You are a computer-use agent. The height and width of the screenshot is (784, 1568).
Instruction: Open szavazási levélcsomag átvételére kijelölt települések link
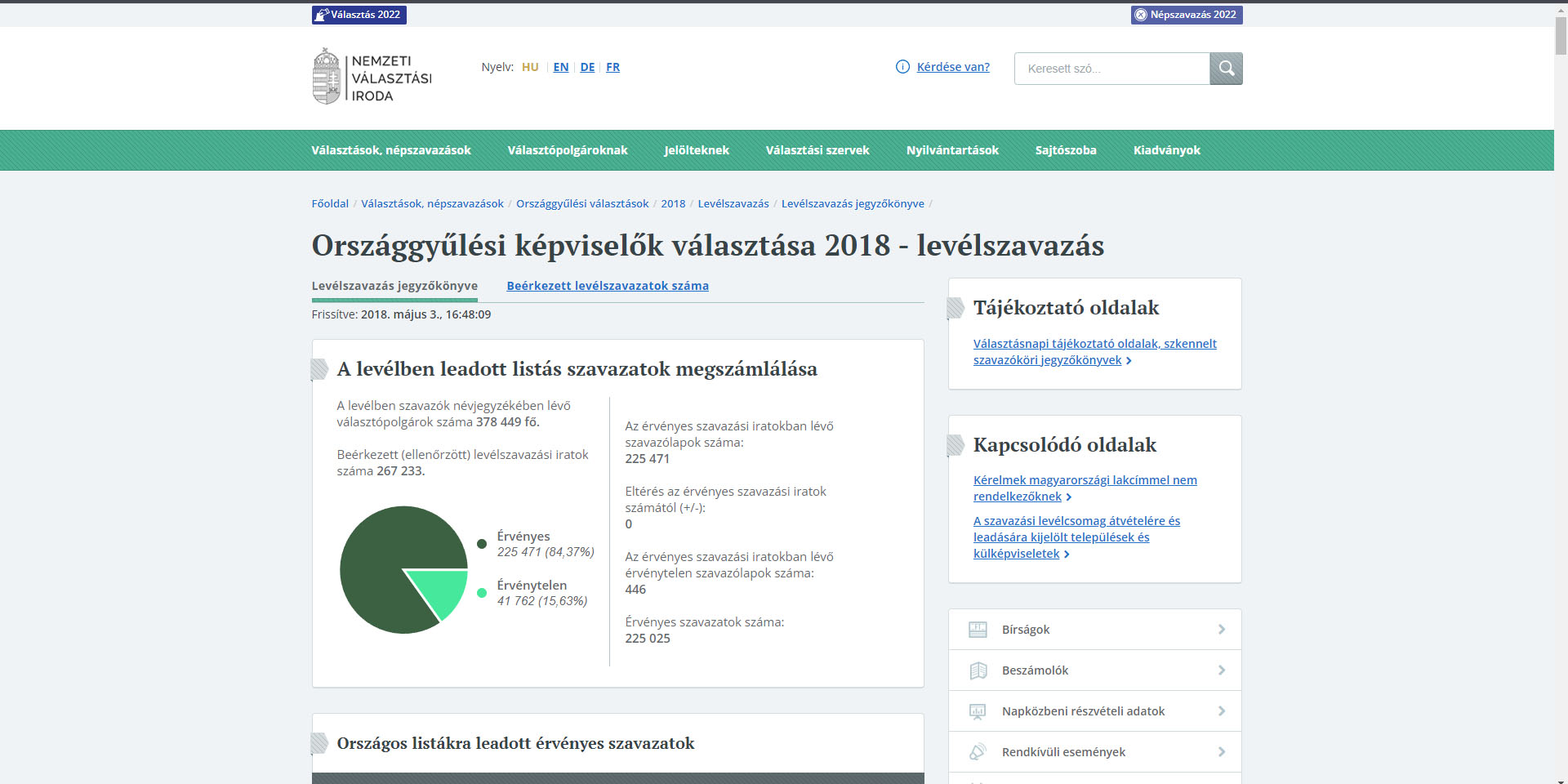coord(1076,537)
